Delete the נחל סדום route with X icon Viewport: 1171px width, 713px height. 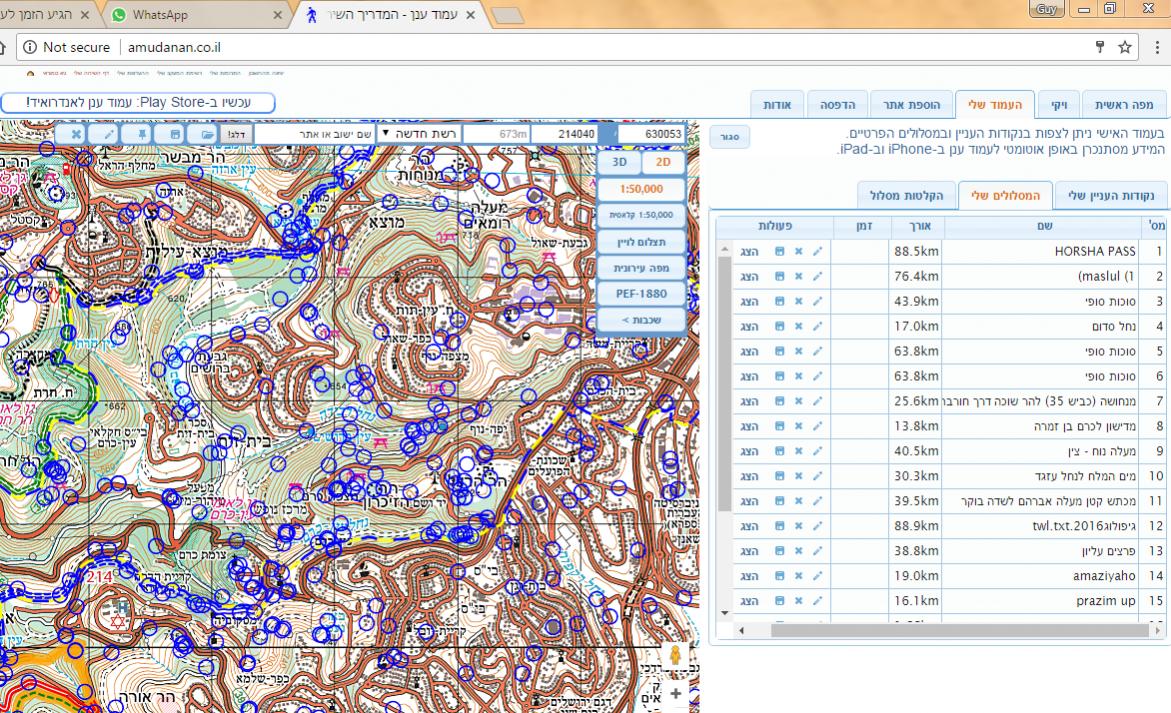point(798,326)
